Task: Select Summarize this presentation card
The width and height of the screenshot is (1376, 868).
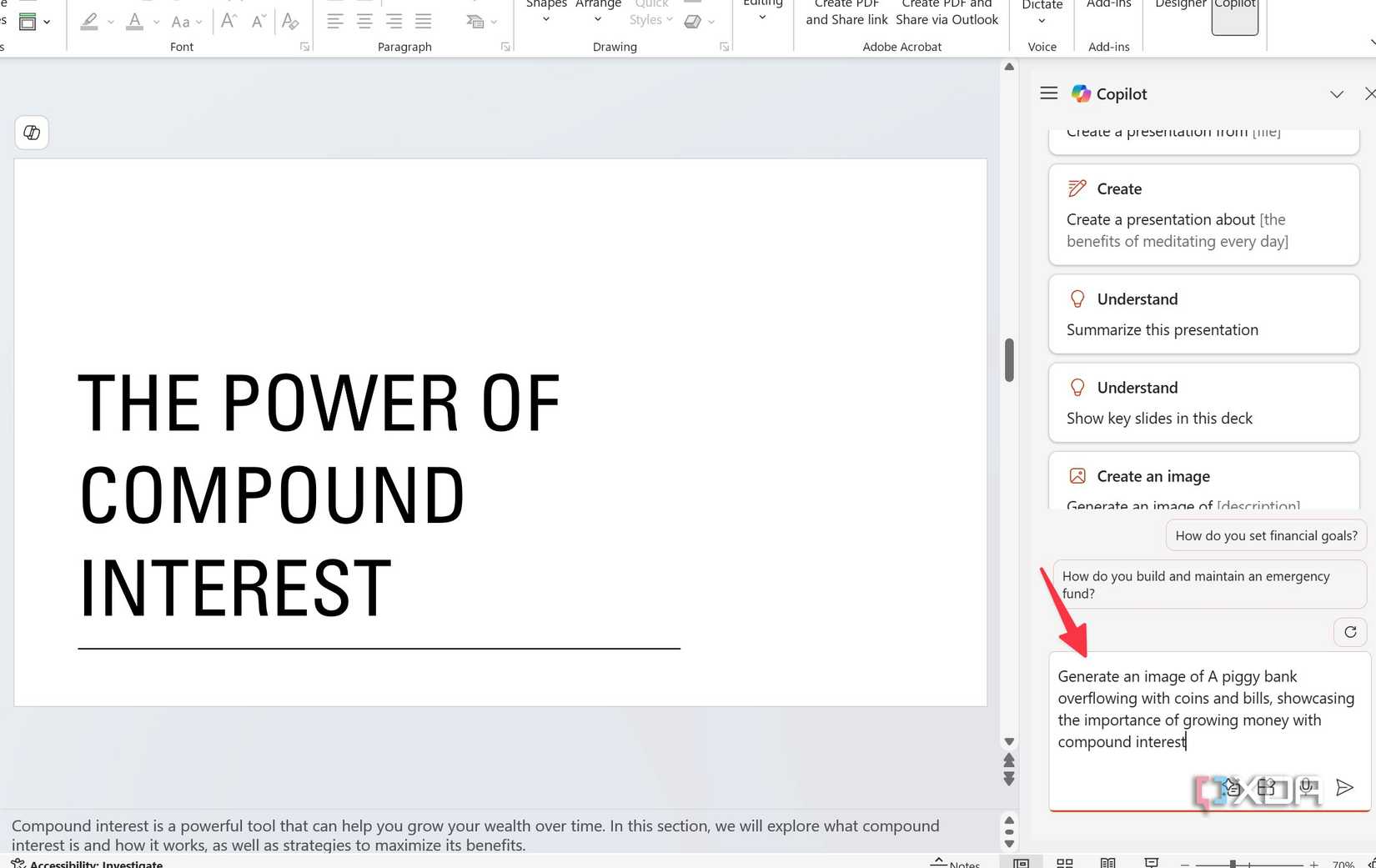Action: click(1204, 314)
